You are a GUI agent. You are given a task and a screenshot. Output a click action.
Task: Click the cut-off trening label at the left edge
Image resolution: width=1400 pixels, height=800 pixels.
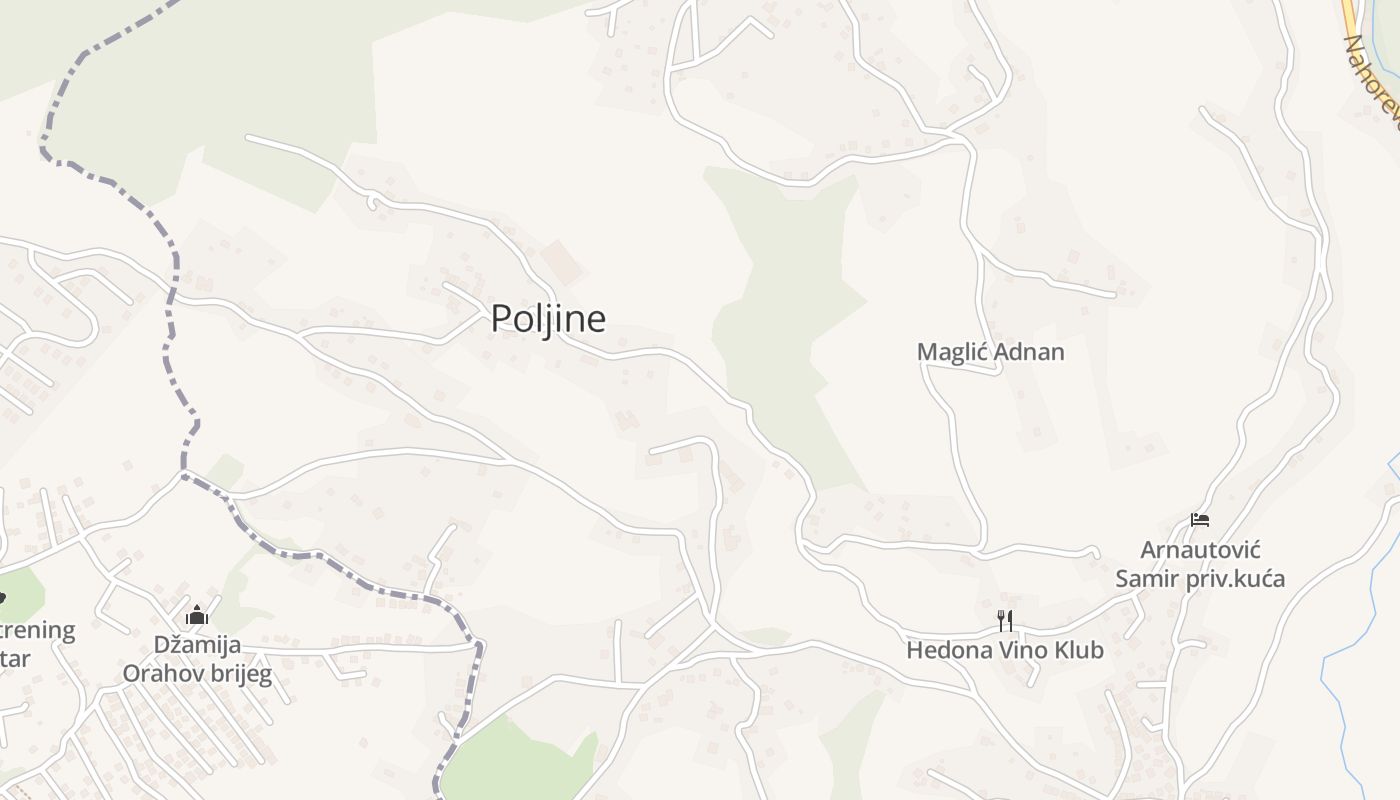click(x=37, y=644)
